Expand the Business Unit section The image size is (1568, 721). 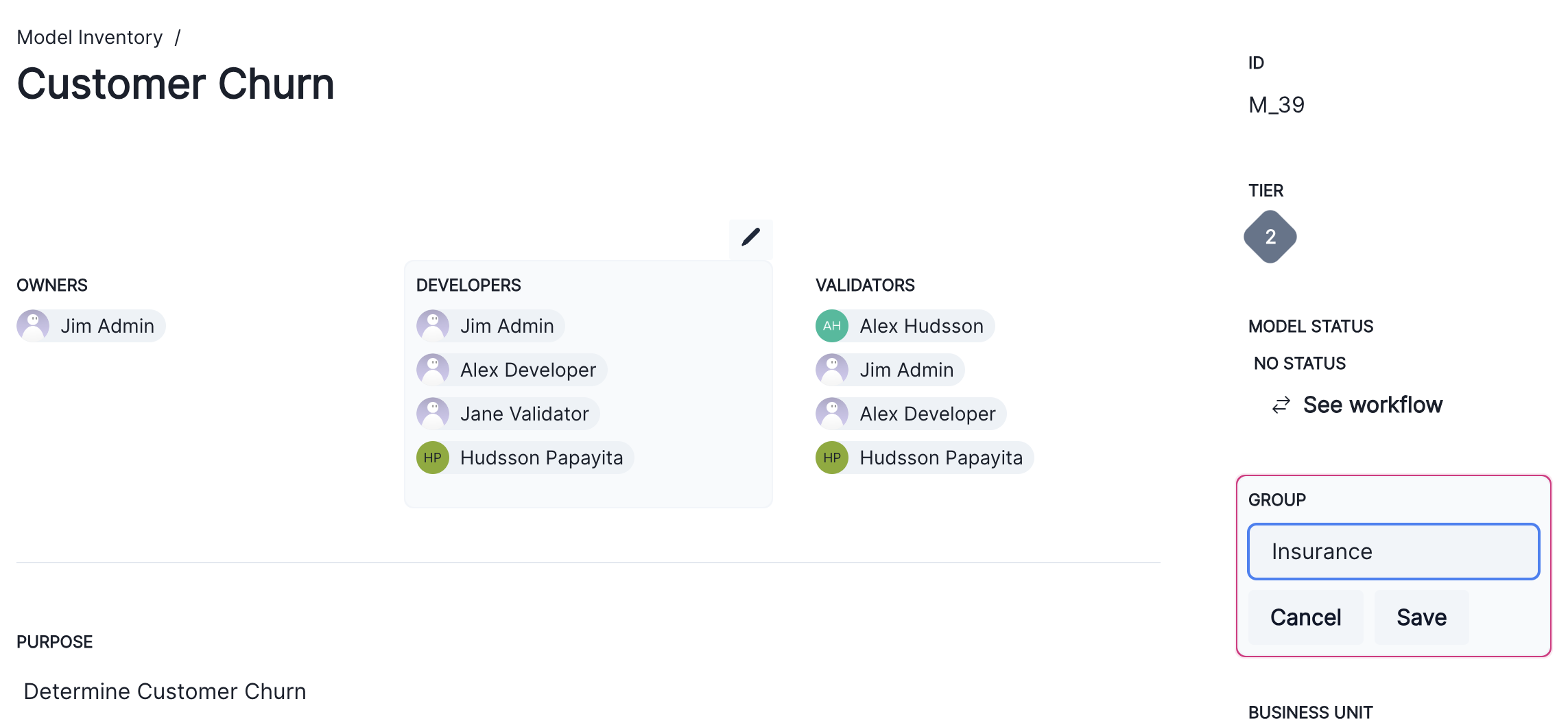pyautogui.click(x=1310, y=711)
